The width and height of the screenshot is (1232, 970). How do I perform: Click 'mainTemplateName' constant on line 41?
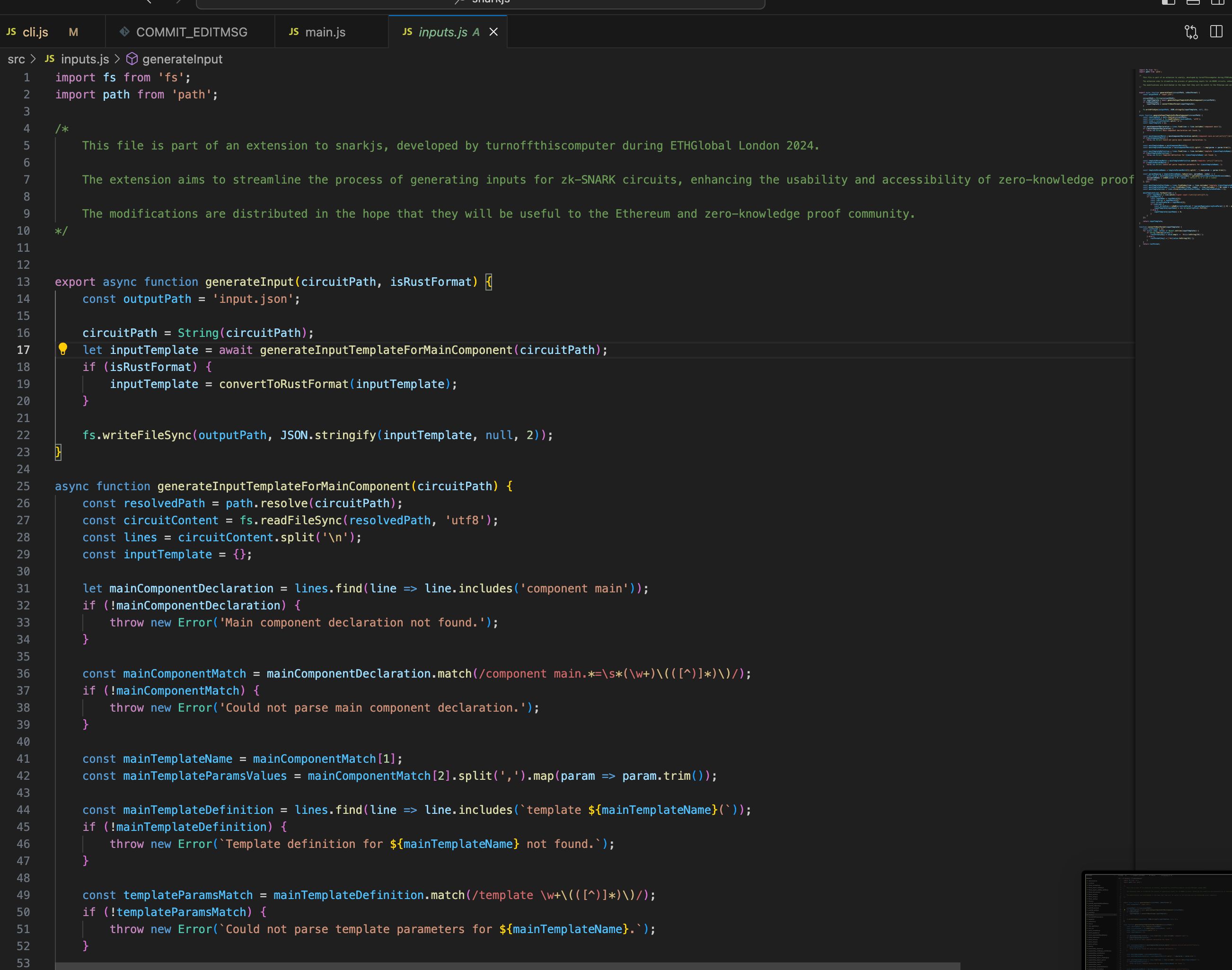(x=178, y=759)
